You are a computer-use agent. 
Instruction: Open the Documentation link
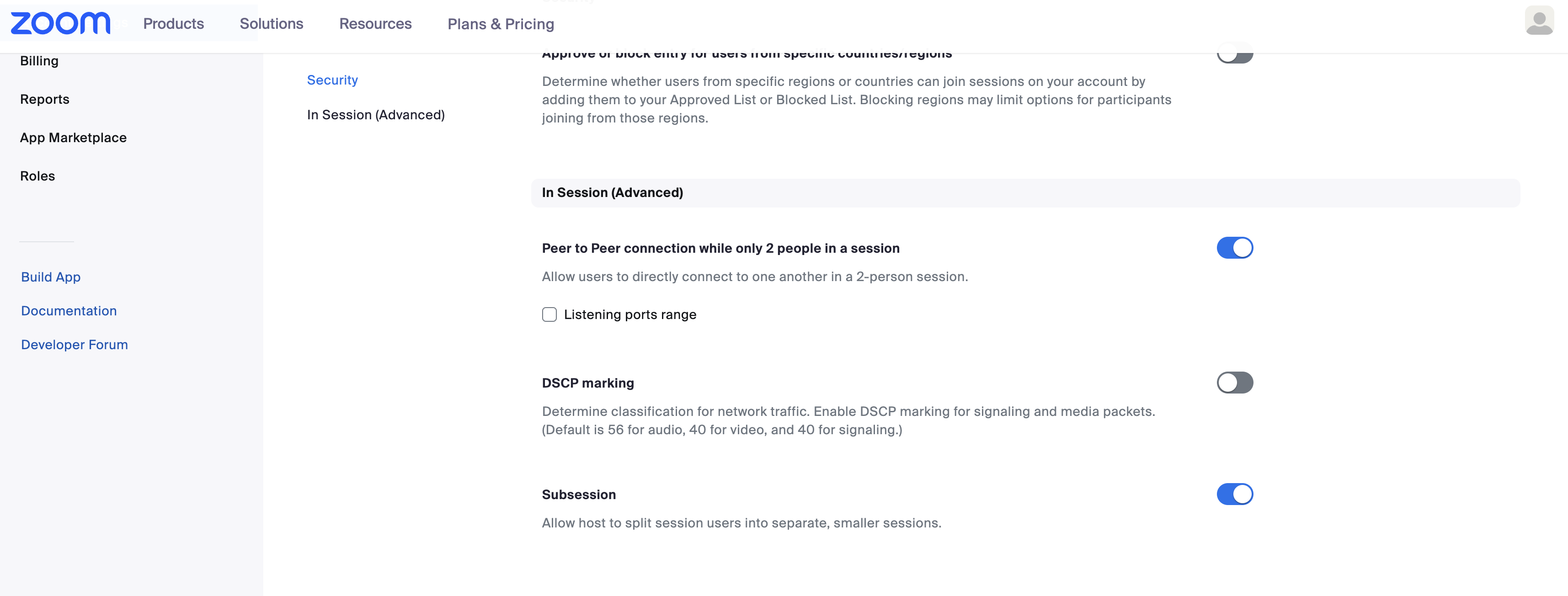click(69, 310)
